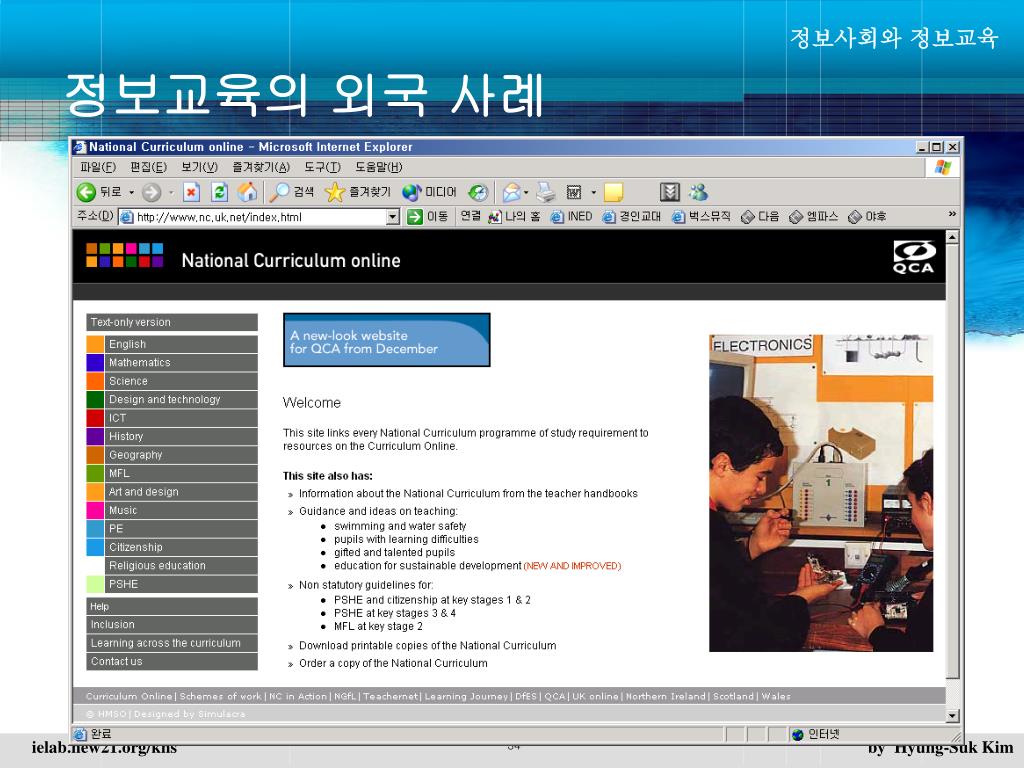
Task: Refresh the page with green arrows icon
Action: pos(219,192)
